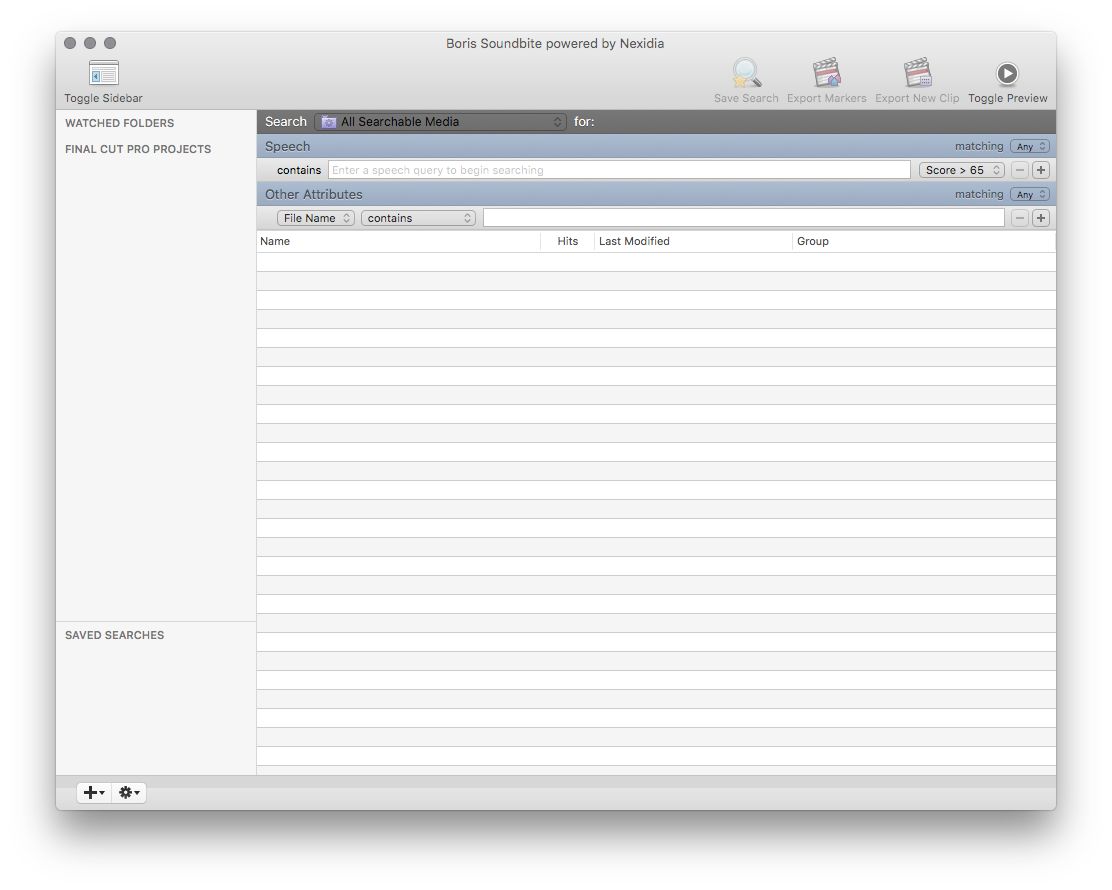Remove the speech criterion with minus button
1112x890 pixels.
click(1020, 170)
